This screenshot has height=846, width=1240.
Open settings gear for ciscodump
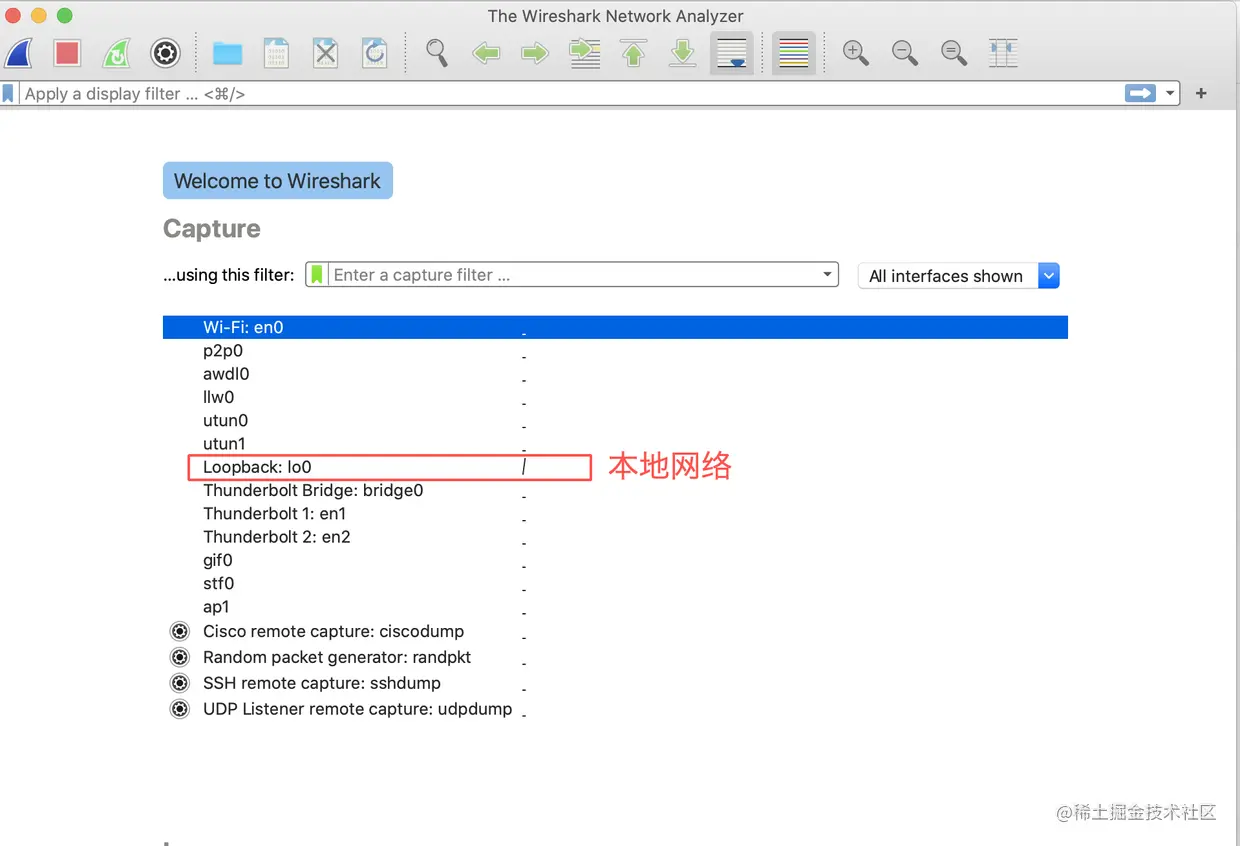[180, 631]
